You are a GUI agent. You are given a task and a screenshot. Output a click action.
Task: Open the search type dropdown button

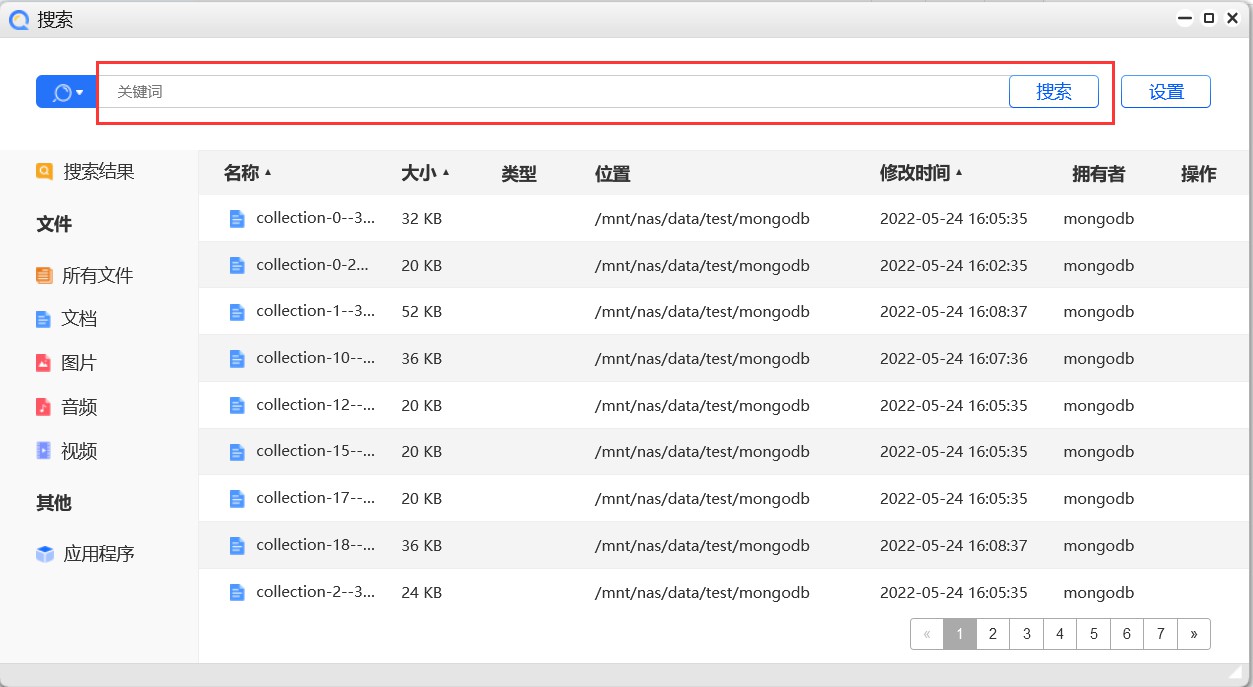coord(66,92)
